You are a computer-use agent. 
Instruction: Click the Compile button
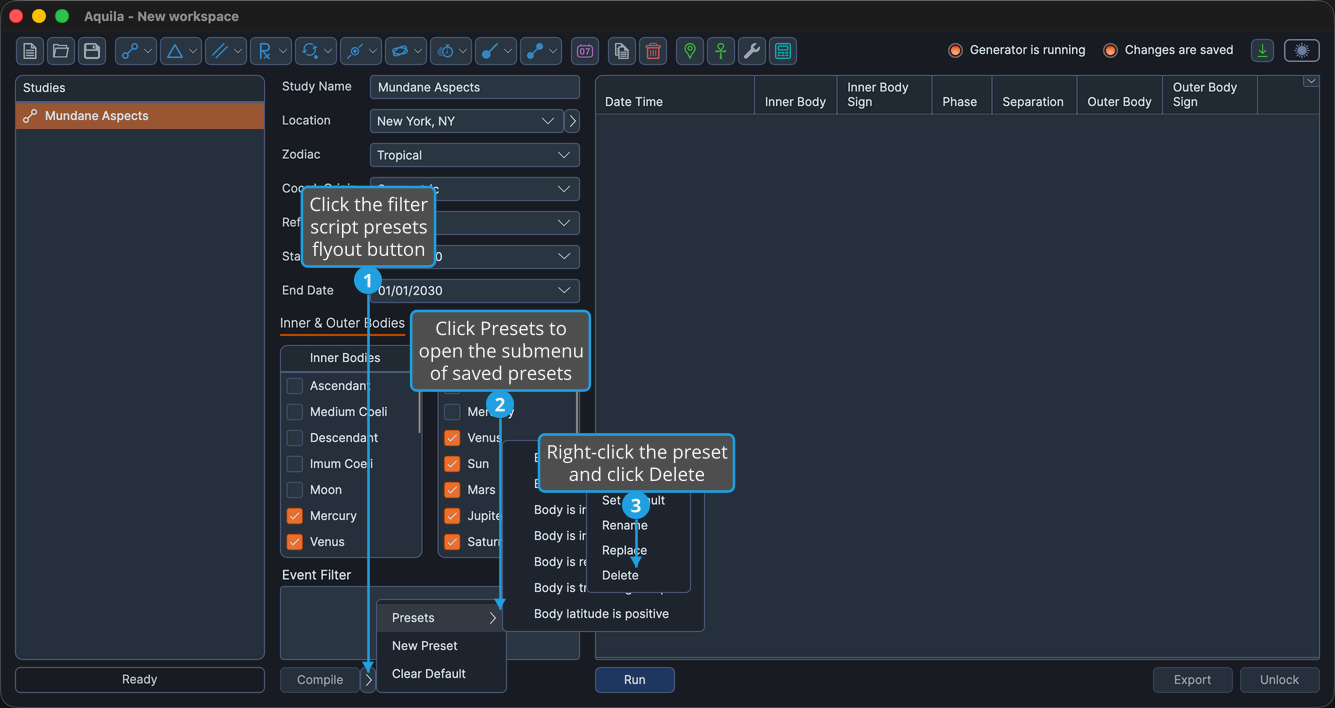point(320,680)
